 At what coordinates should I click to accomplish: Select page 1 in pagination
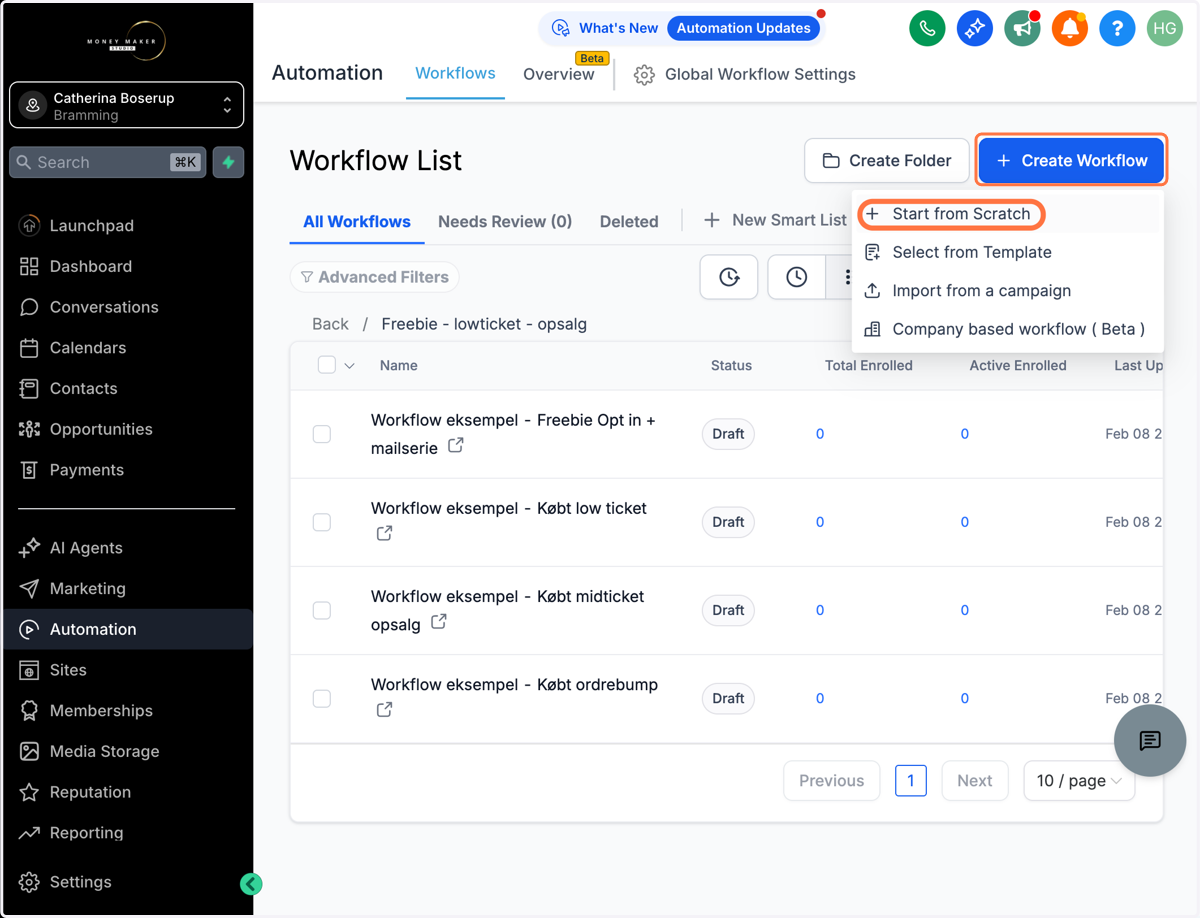point(911,781)
